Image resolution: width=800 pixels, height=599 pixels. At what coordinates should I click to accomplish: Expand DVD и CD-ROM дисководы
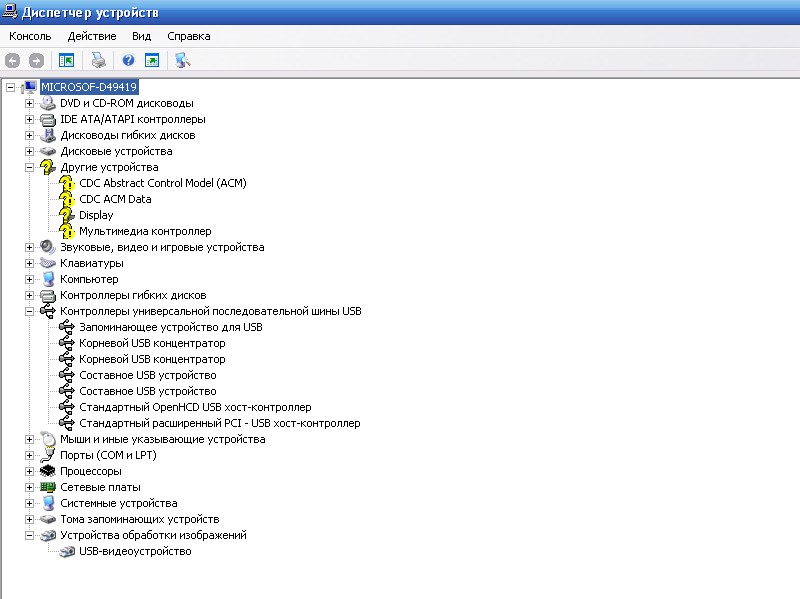[x=30, y=104]
